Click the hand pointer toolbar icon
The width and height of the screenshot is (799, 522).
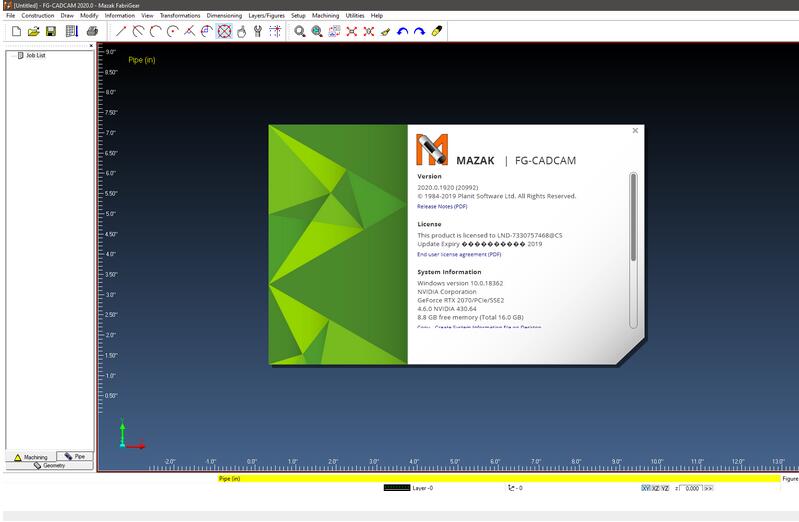coord(242,32)
